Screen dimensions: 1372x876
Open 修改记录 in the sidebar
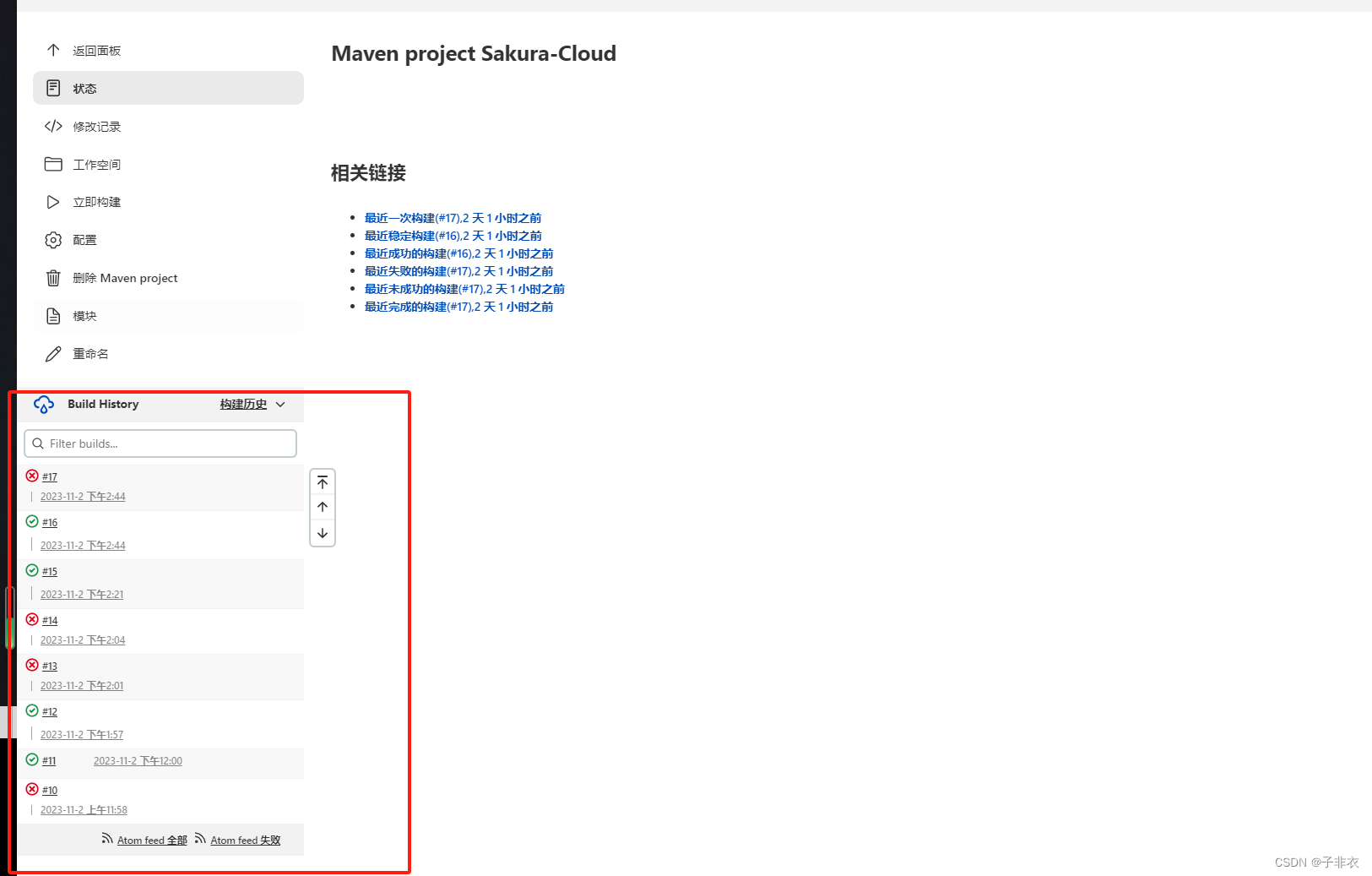tap(168, 126)
